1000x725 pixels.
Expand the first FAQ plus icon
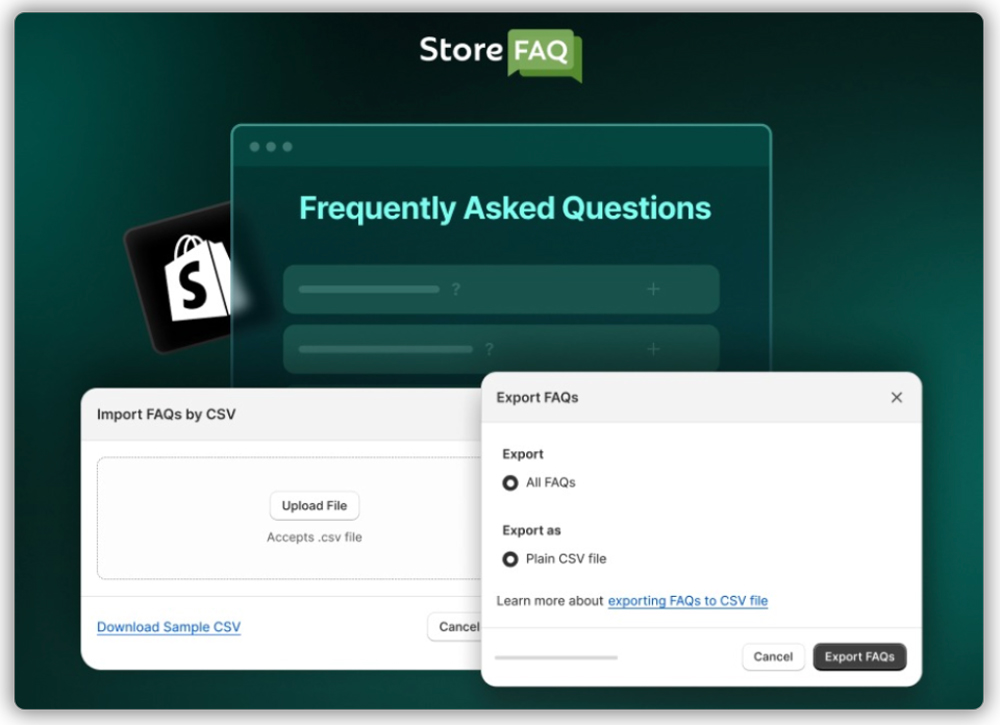tap(653, 289)
